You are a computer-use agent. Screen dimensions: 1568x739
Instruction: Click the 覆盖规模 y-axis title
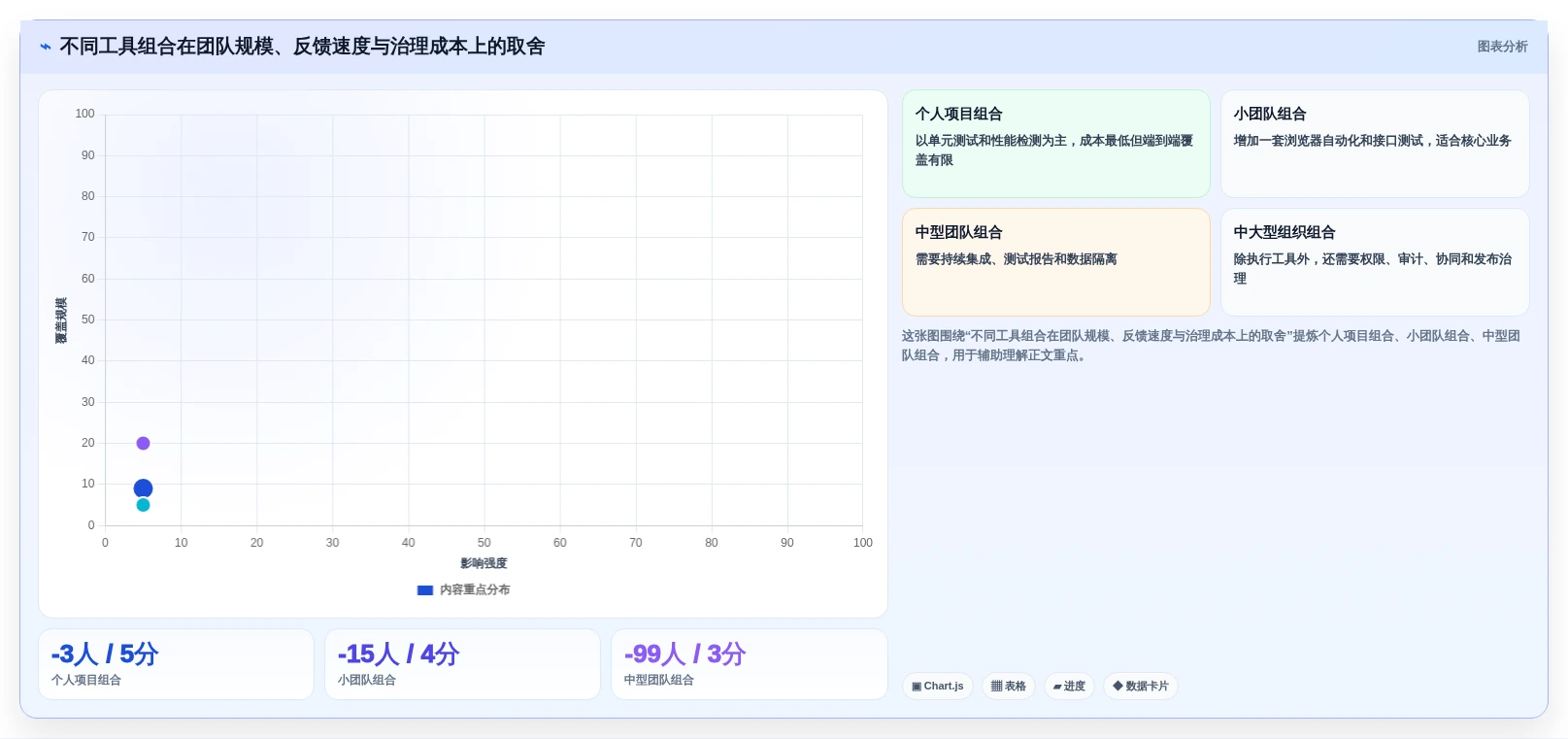pos(61,320)
